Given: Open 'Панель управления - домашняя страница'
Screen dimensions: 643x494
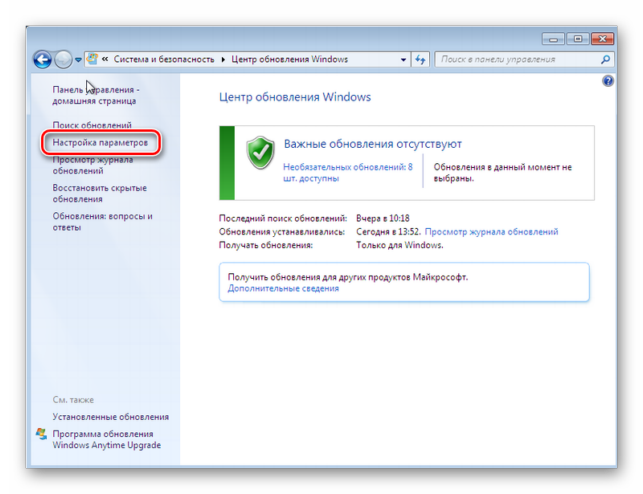Looking at the screenshot, I should click(x=96, y=95).
